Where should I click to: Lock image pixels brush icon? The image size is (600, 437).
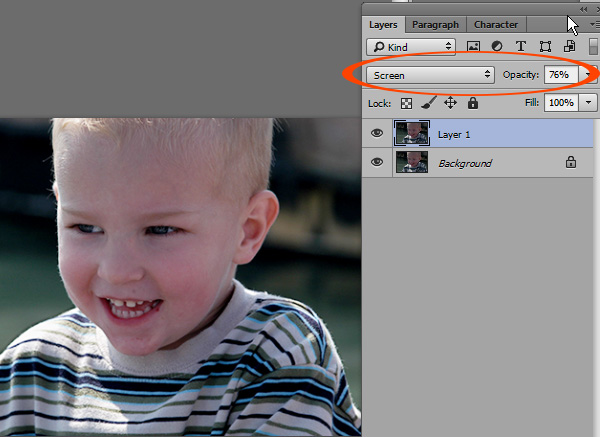pos(429,103)
